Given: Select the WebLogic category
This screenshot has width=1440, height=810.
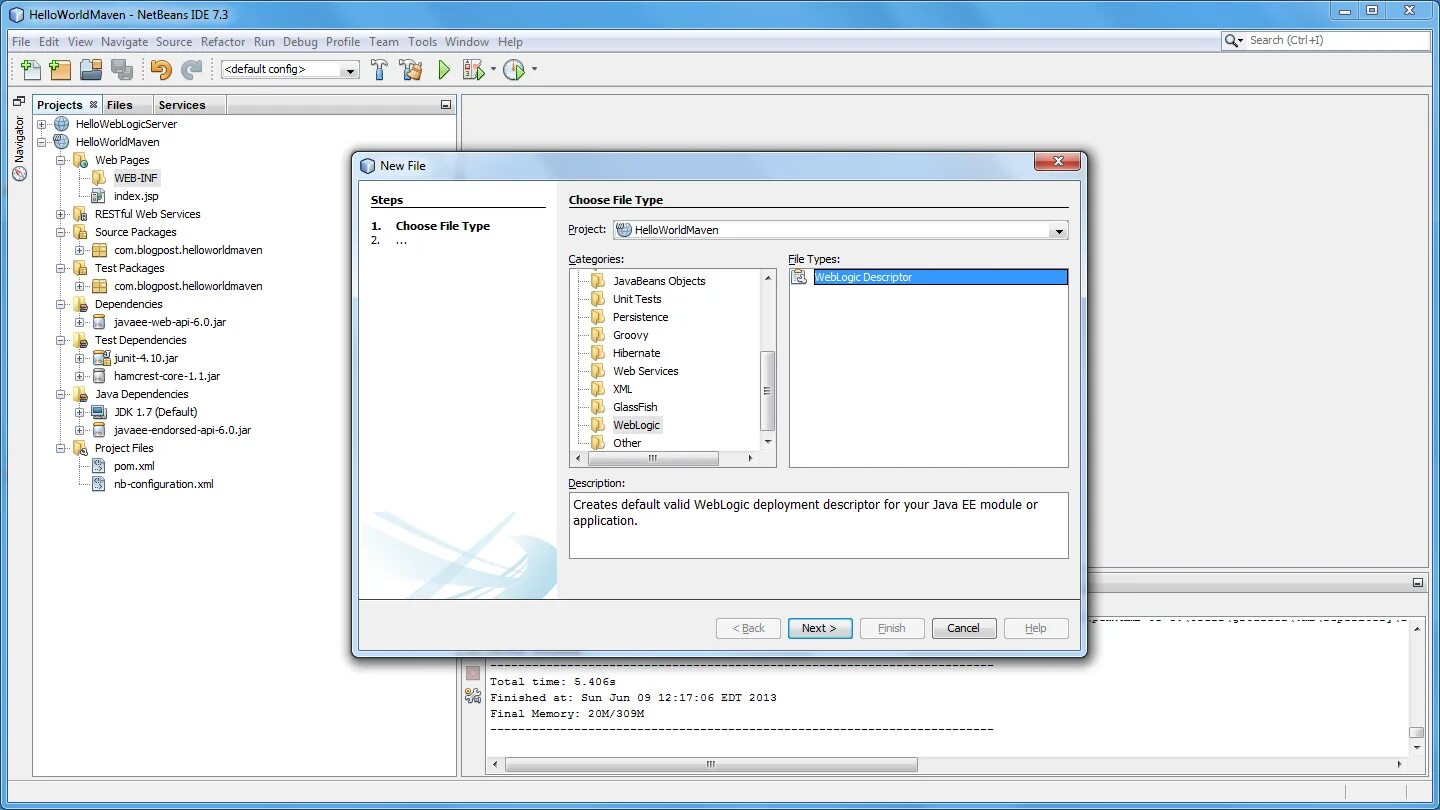Looking at the screenshot, I should (637, 425).
